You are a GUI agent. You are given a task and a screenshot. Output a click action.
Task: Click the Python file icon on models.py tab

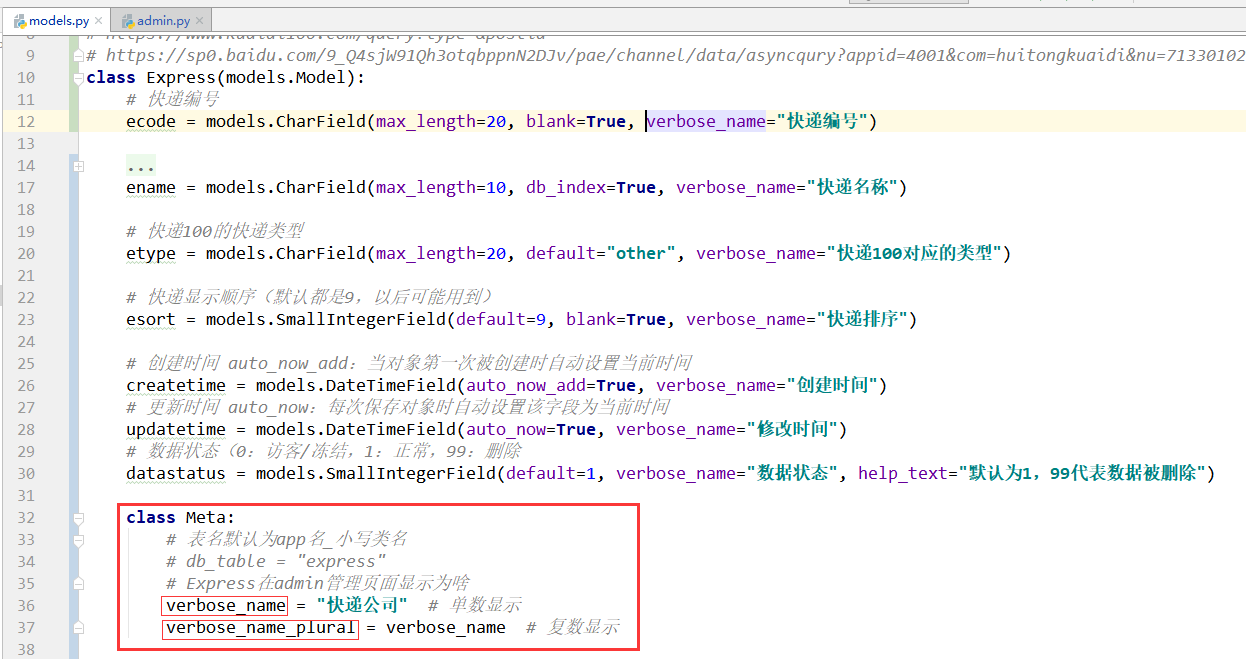point(19,21)
